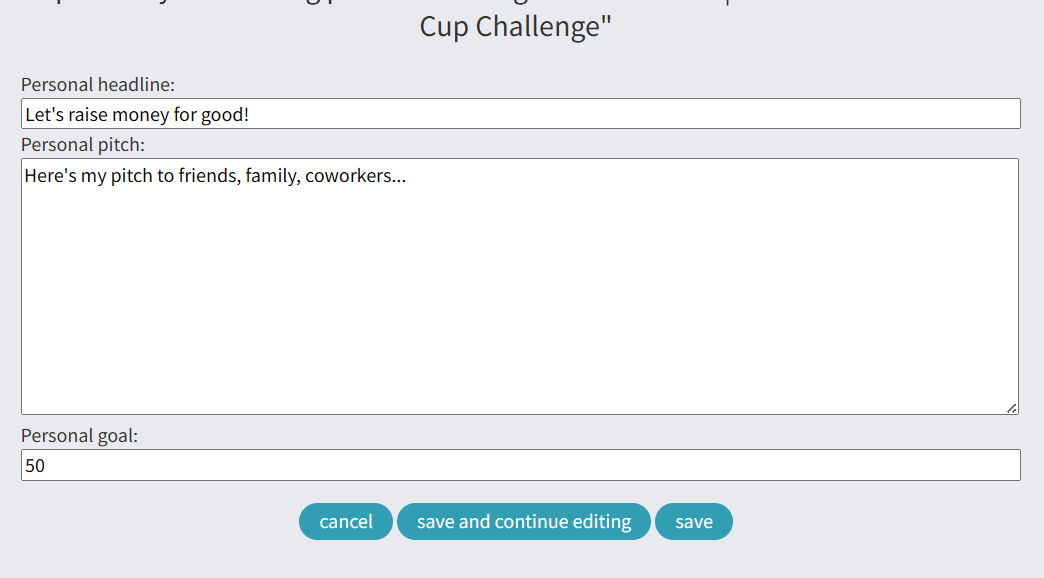
Task: Click the save and continue editing button
Action: pos(524,522)
